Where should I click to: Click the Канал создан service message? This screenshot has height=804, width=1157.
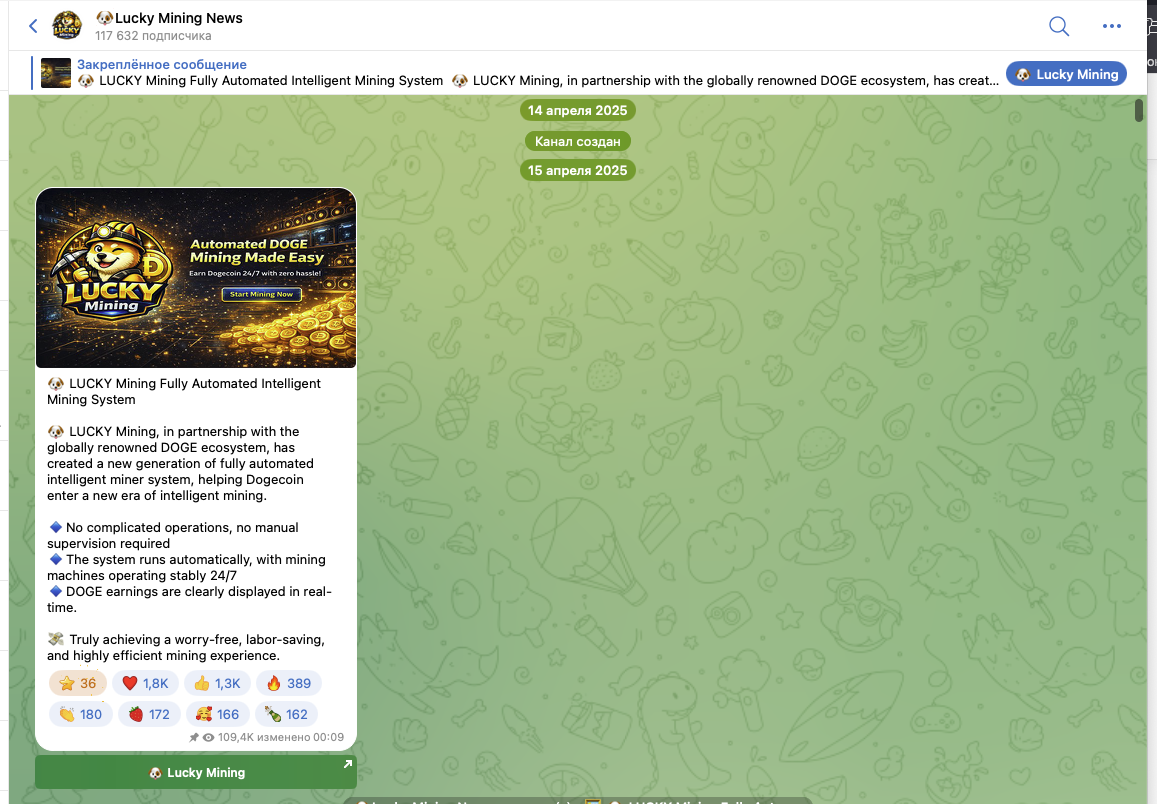pyautogui.click(x=577, y=141)
